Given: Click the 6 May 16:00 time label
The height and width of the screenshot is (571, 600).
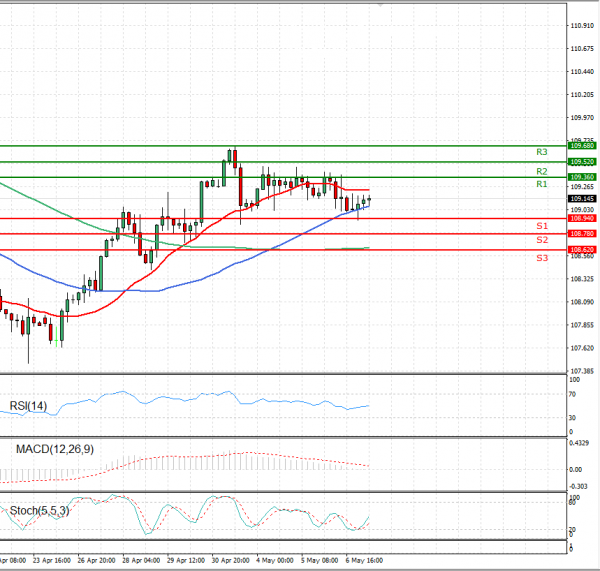Looking at the screenshot, I should [364, 560].
